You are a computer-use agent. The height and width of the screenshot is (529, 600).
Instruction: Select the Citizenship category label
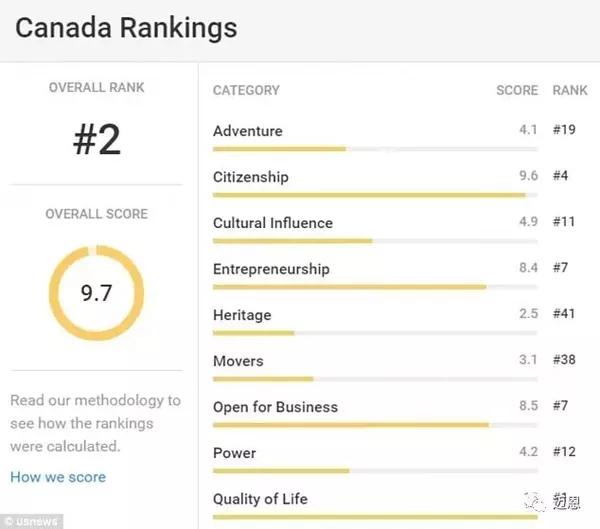(x=251, y=177)
